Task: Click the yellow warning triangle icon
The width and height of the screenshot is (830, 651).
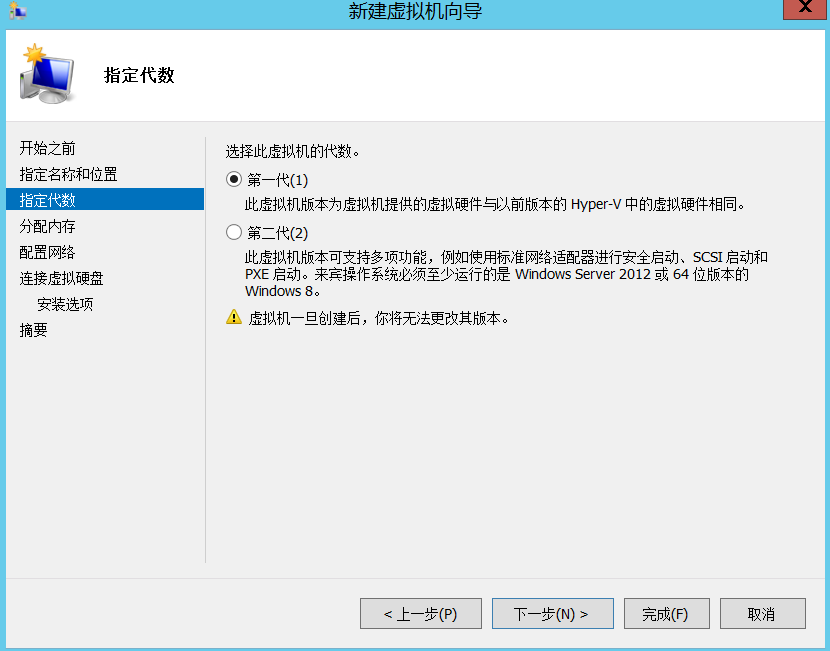Action: 233,317
